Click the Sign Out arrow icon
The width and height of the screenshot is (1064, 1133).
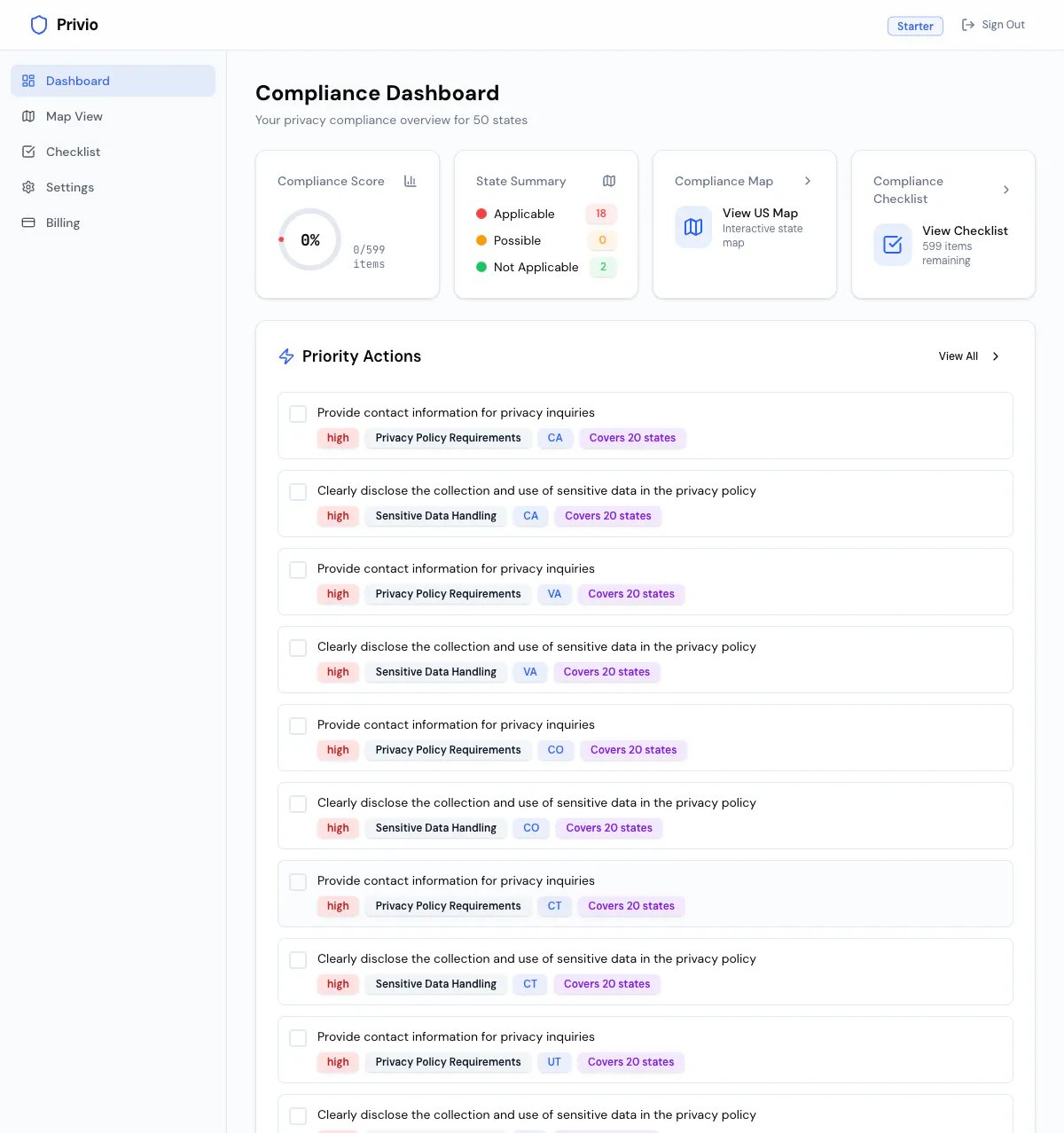tap(968, 25)
